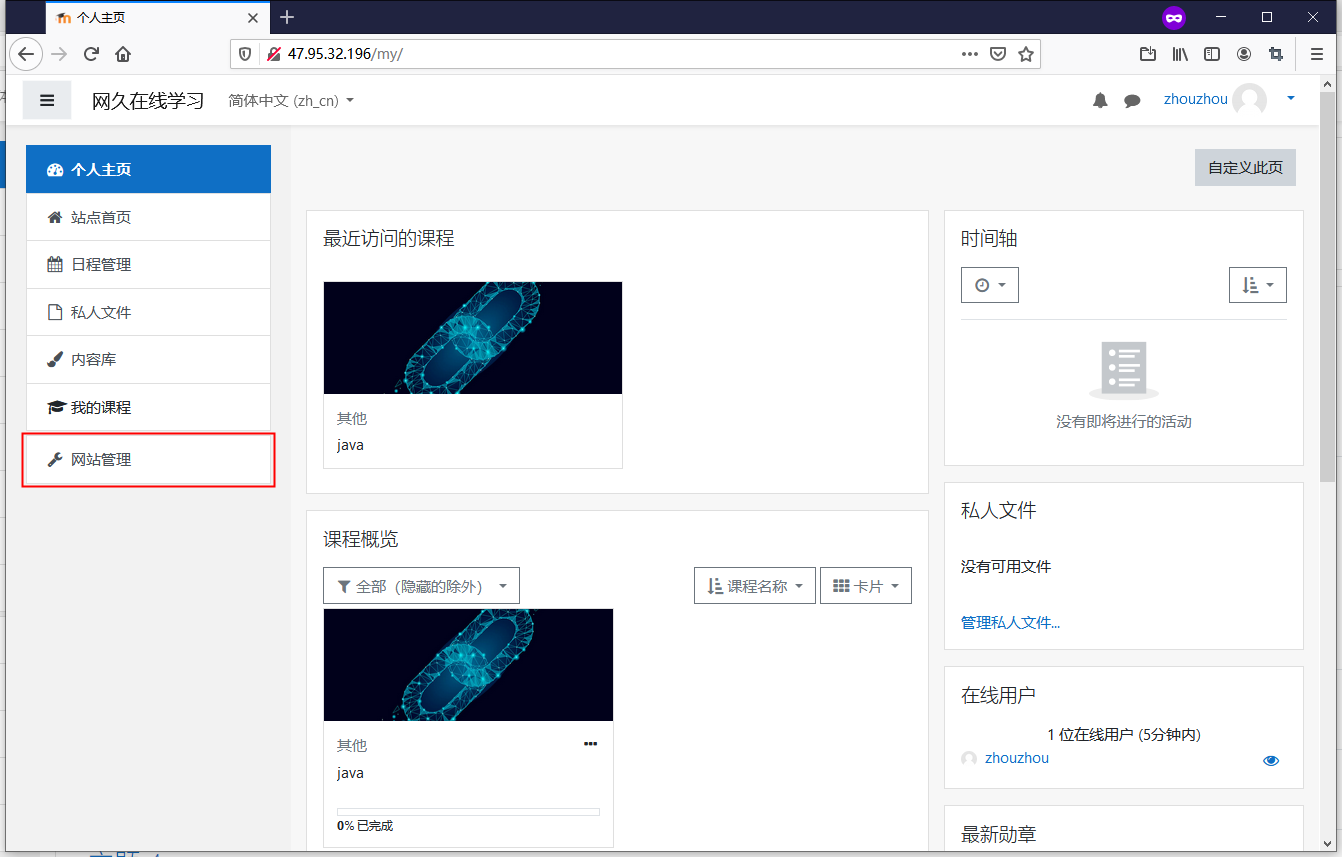Open zhouzhou user avatar in header
1342x857 pixels.
coord(1249,99)
